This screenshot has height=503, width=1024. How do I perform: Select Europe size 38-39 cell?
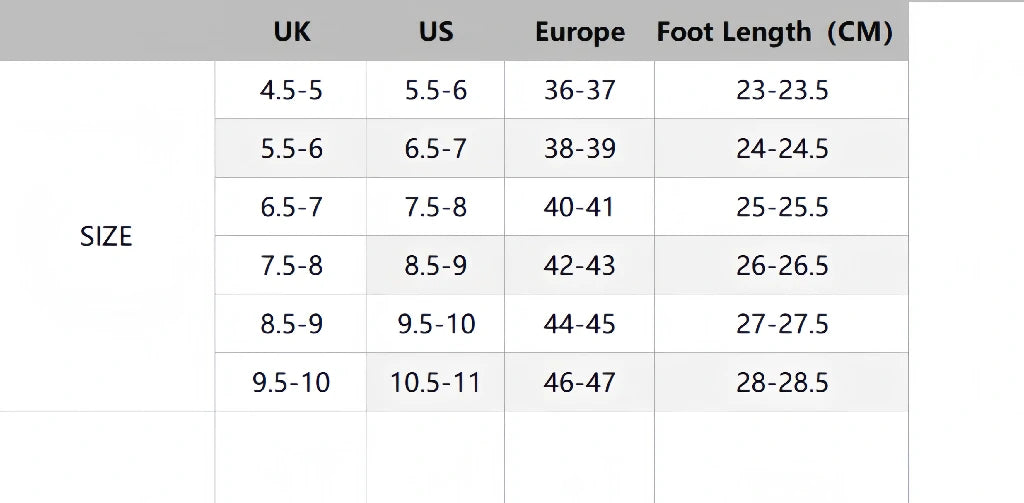[x=580, y=149]
